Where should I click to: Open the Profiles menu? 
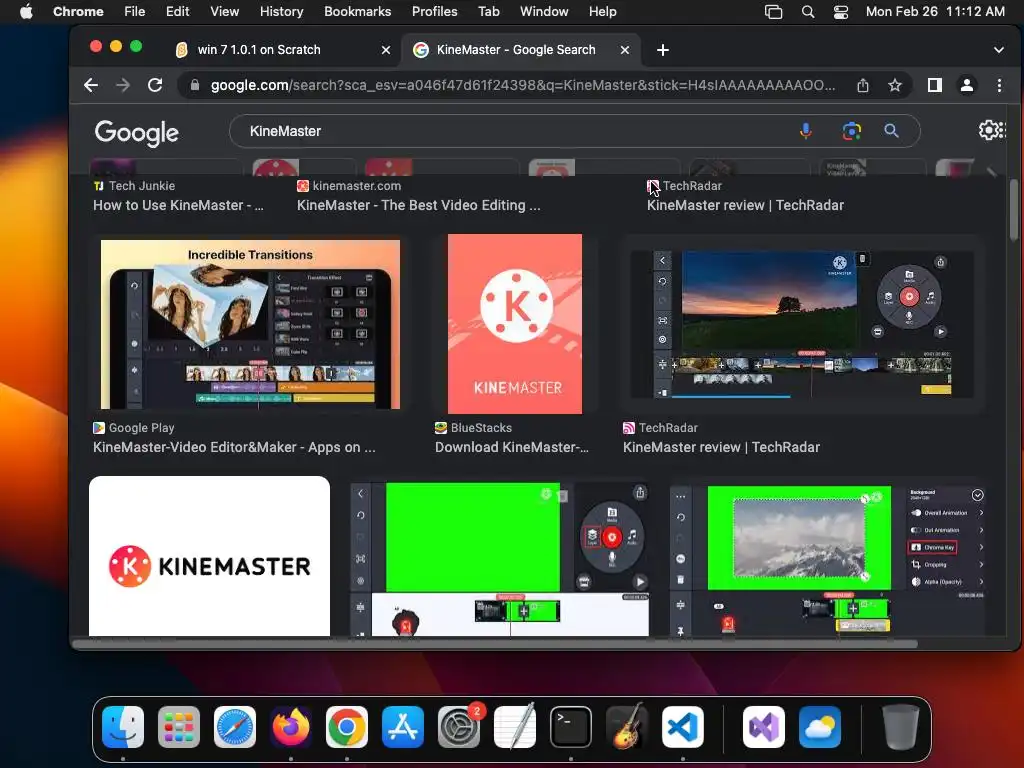pyautogui.click(x=434, y=11)
